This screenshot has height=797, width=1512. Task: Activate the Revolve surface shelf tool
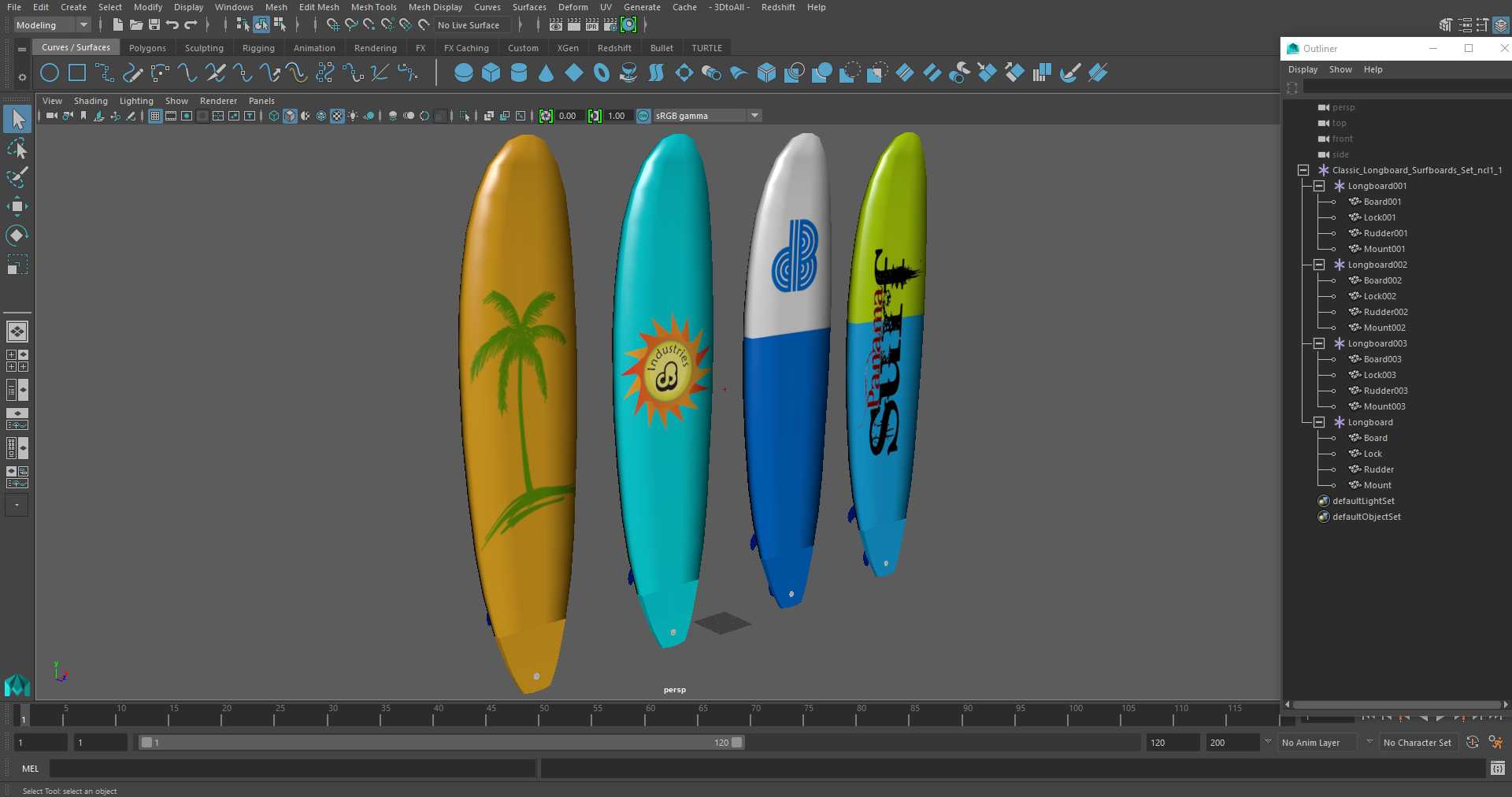(x=628, y=73)
